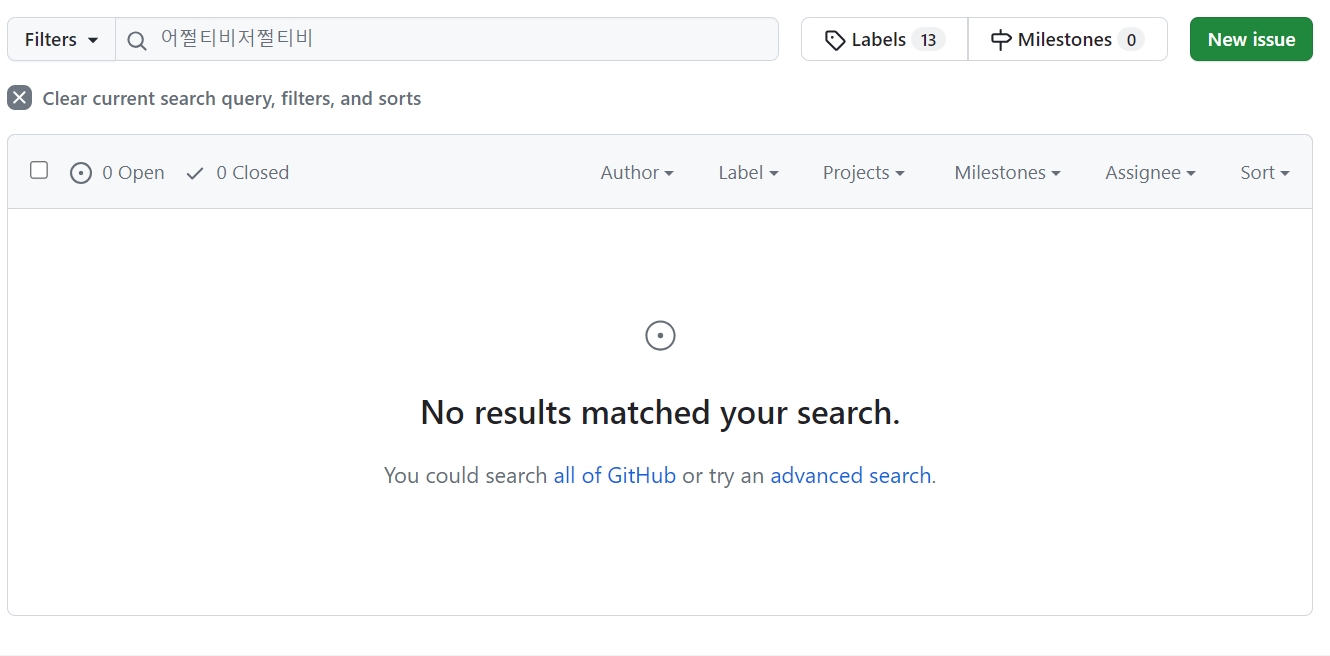Click the Milestones signpost icon
This screenshot has width=1330, height=656.
[x=1000, y=40]
